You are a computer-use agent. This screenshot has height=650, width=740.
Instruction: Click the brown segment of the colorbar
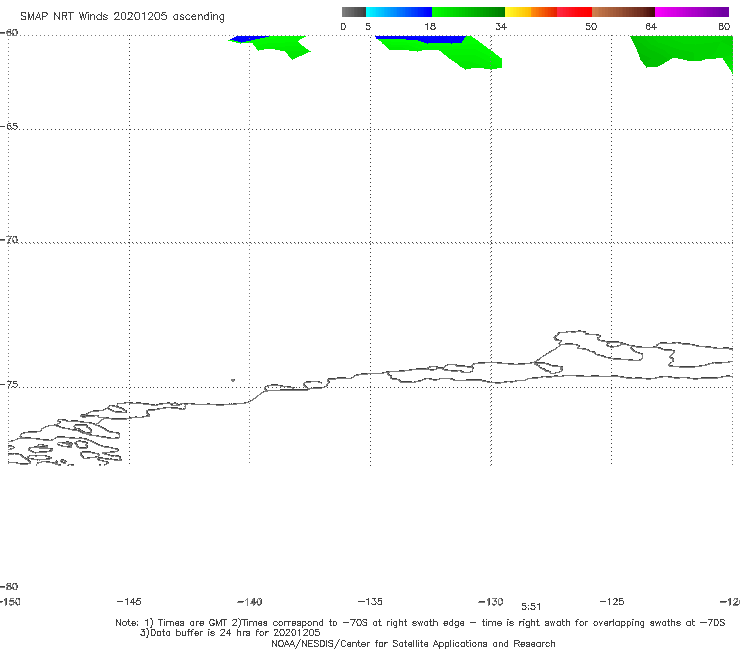(x=623, y=12)
